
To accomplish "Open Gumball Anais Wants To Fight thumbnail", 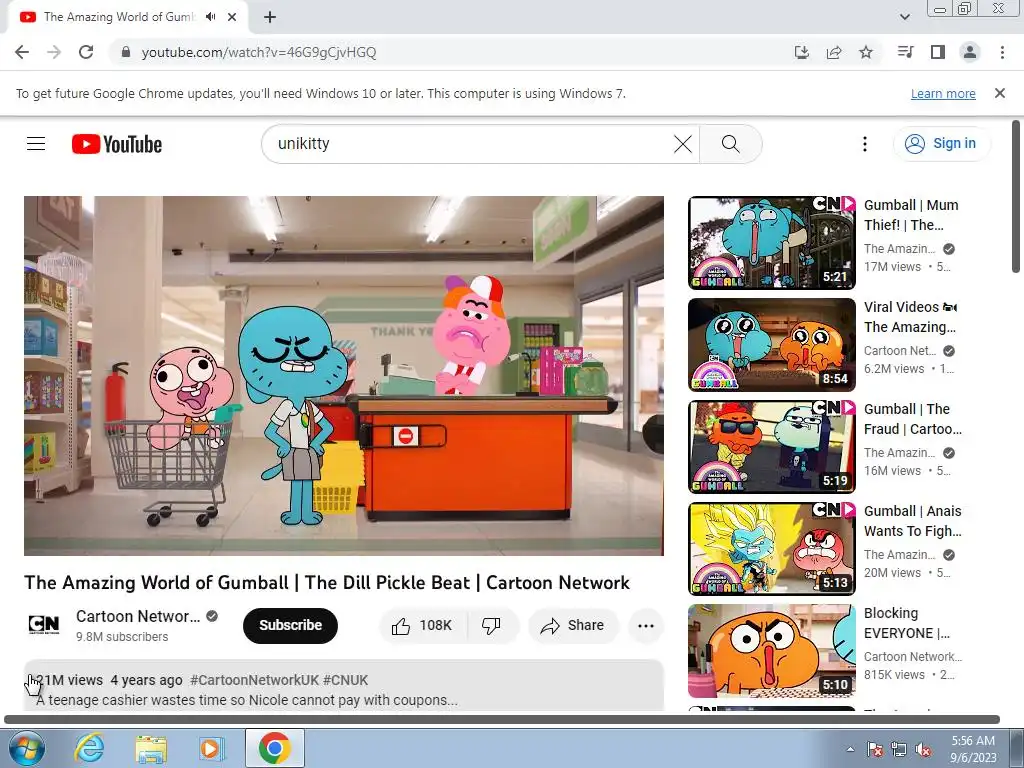I will tap(772, 549).
